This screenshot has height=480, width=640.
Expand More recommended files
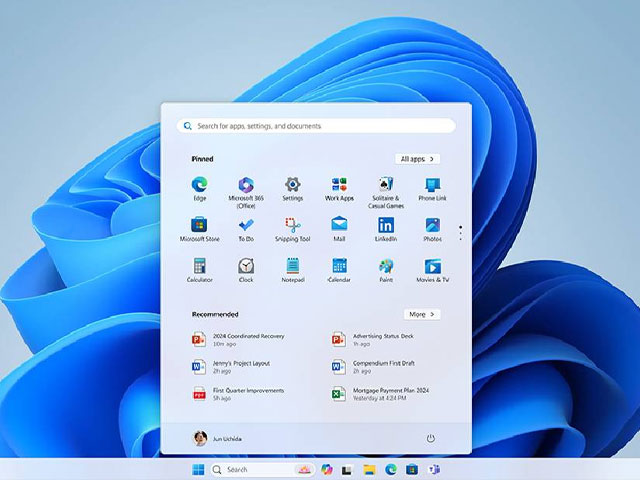click(421, 314)
